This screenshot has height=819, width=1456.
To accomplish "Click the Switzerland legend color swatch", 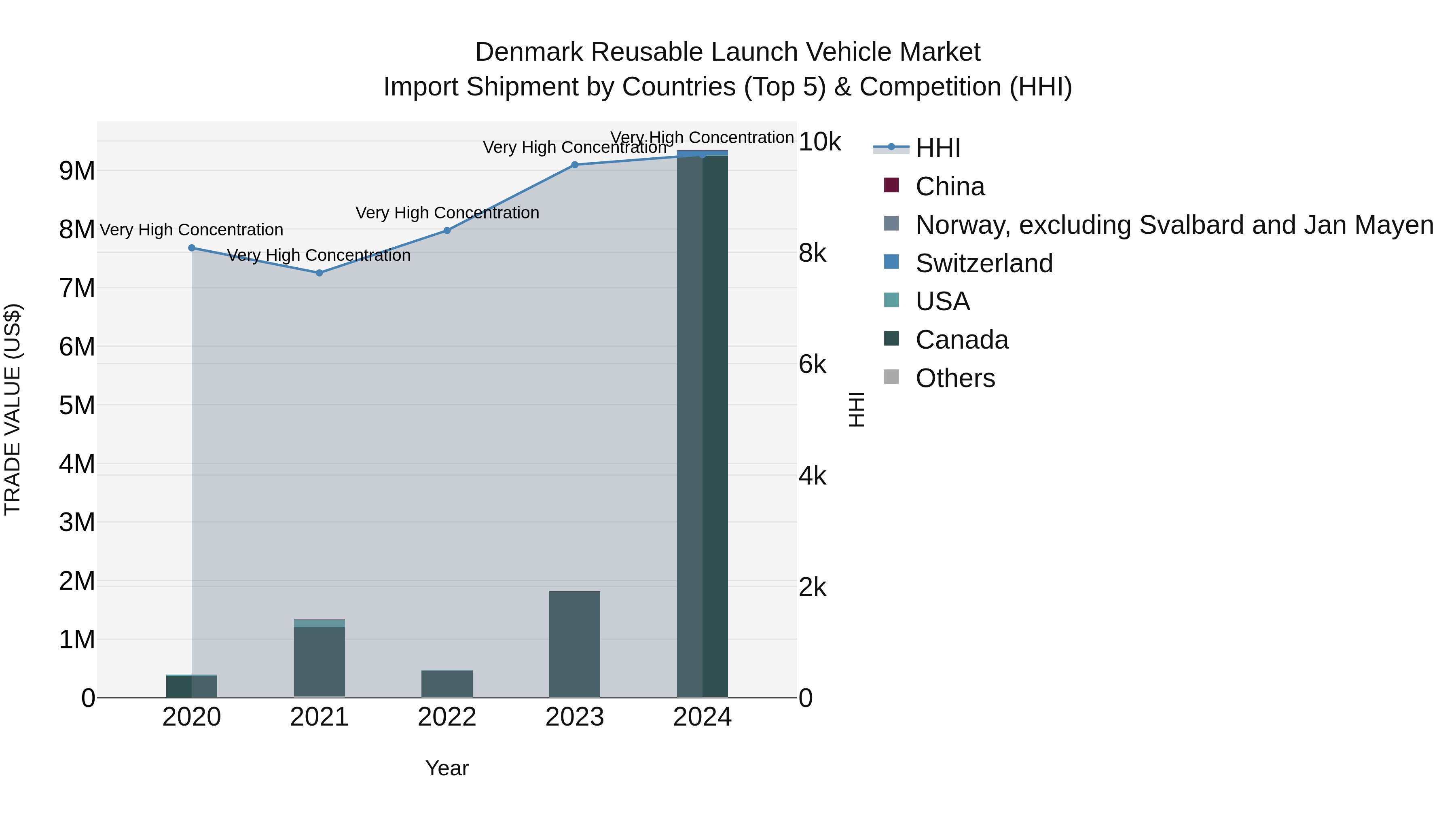I will (x=891, y=262).
